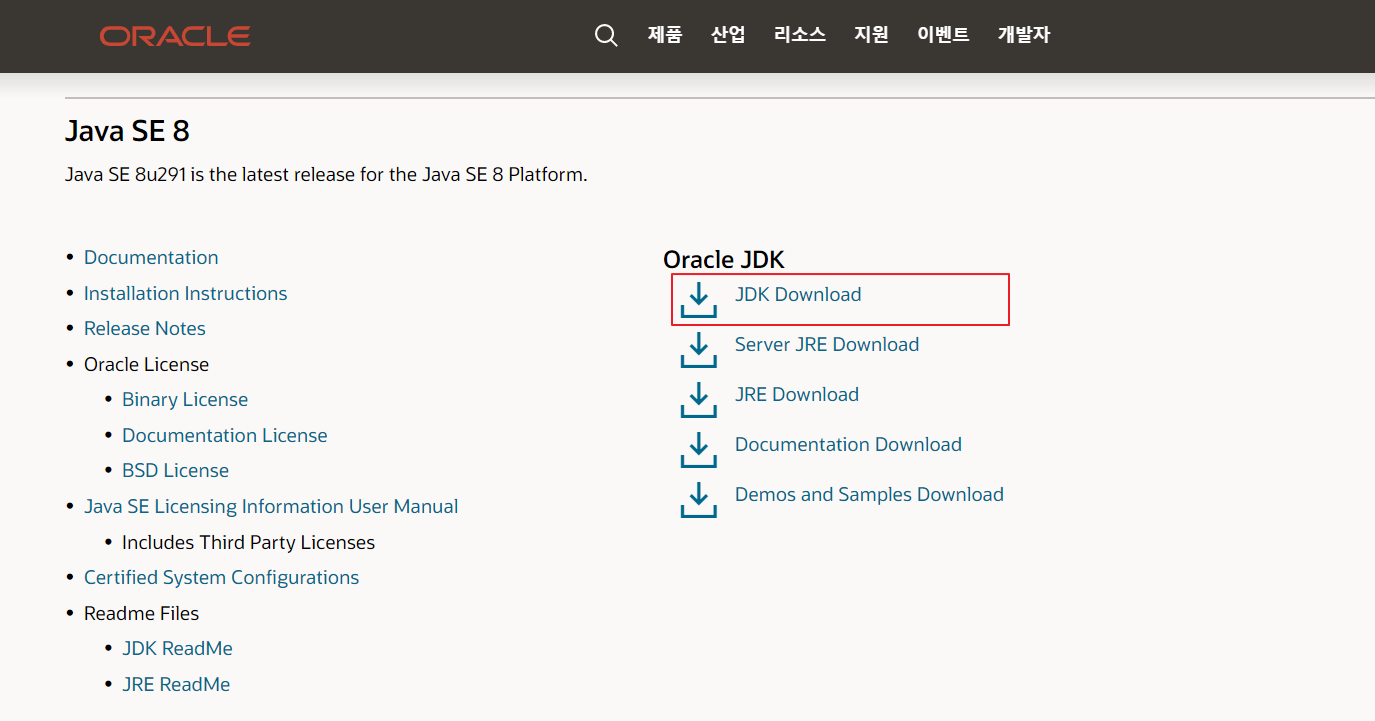Open the JDK ReadMe link
The height and width of the screenshot is (721, 1375).
click(177, 649)
